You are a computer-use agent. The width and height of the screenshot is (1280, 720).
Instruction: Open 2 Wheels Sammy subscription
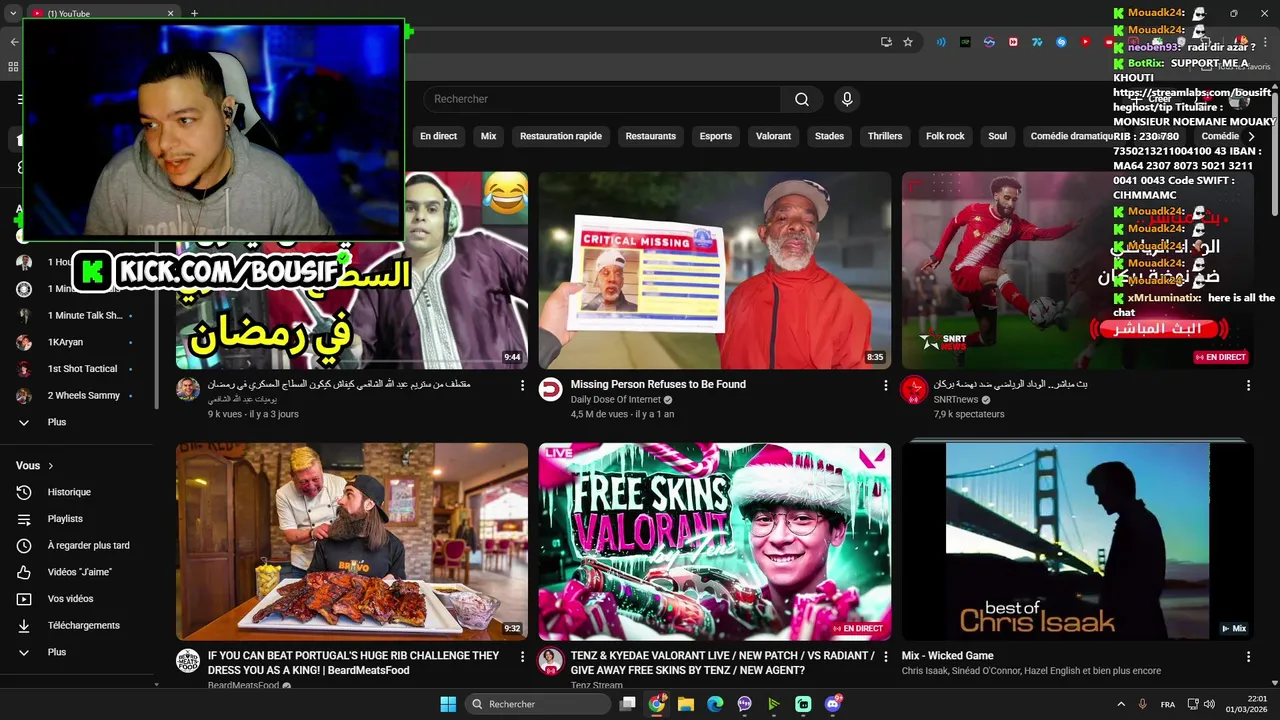pyautogui.click(x=82, y=395)
